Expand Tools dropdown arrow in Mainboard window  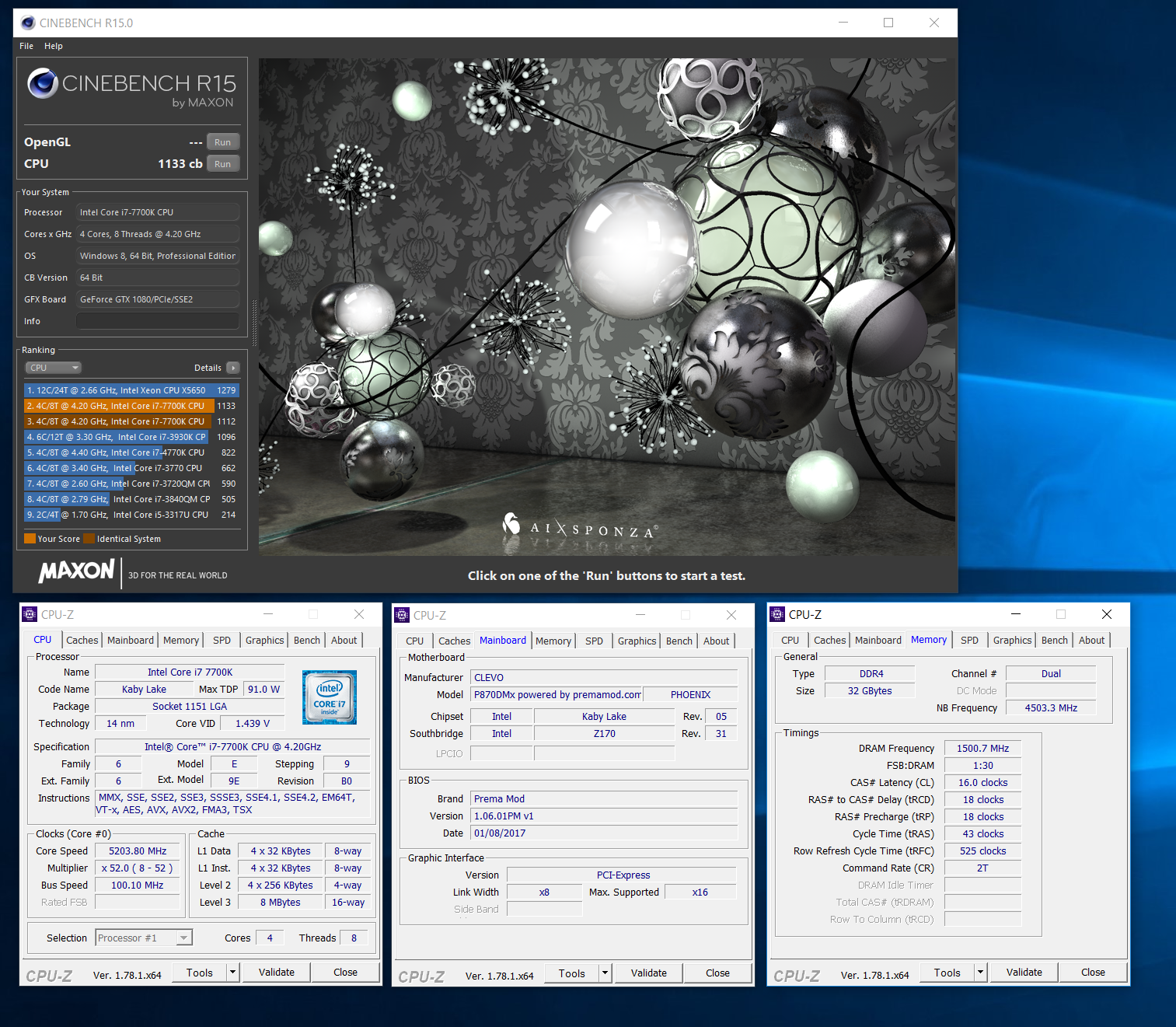coord(605,973)
